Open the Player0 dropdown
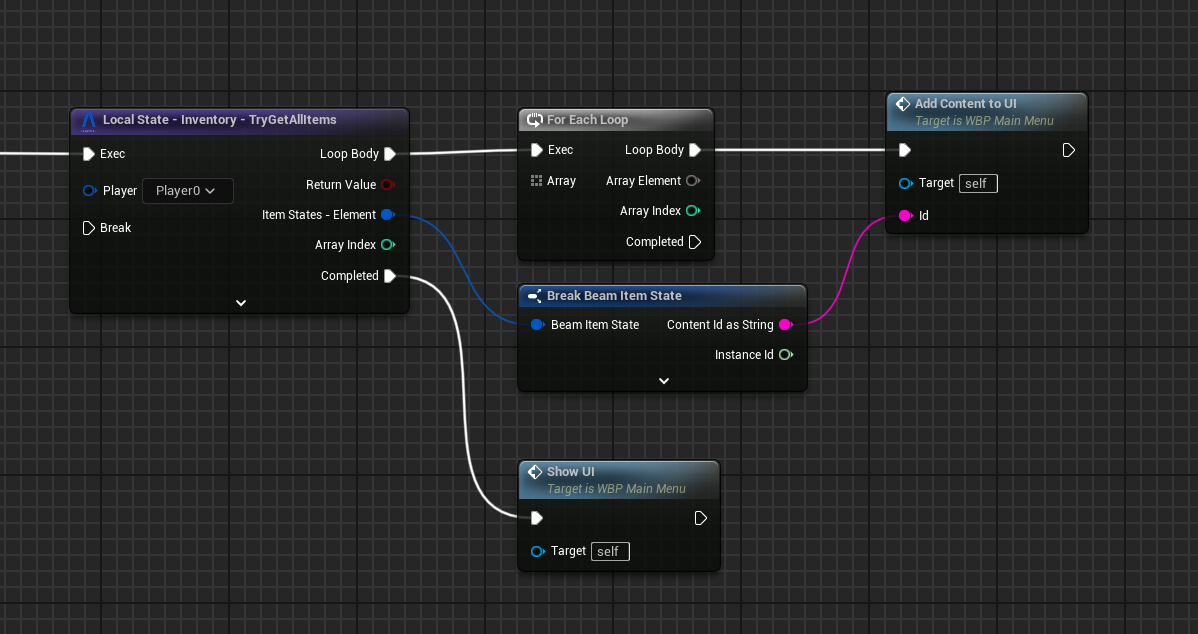Image resolution: width=1198 pixels, height=634 pixels. [188, 191]
